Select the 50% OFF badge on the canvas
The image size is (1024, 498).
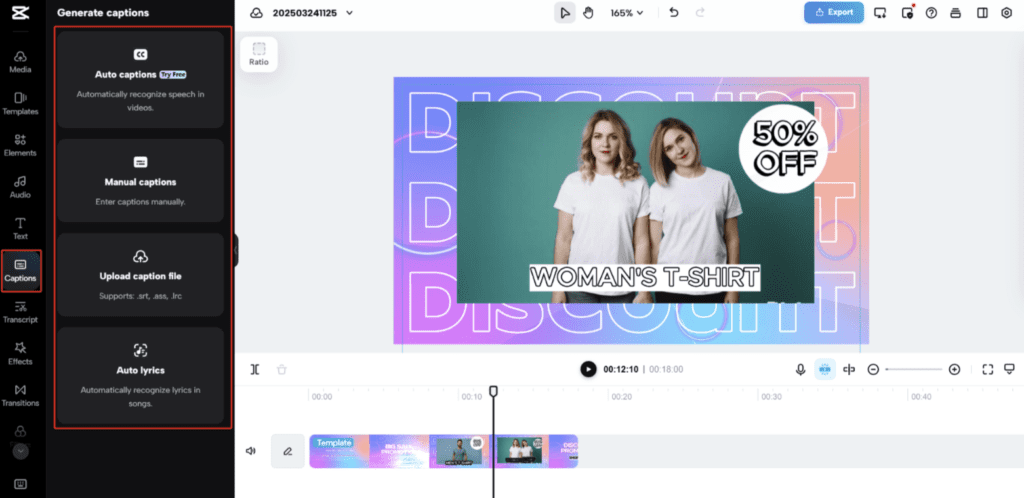[x=784, y=149]
